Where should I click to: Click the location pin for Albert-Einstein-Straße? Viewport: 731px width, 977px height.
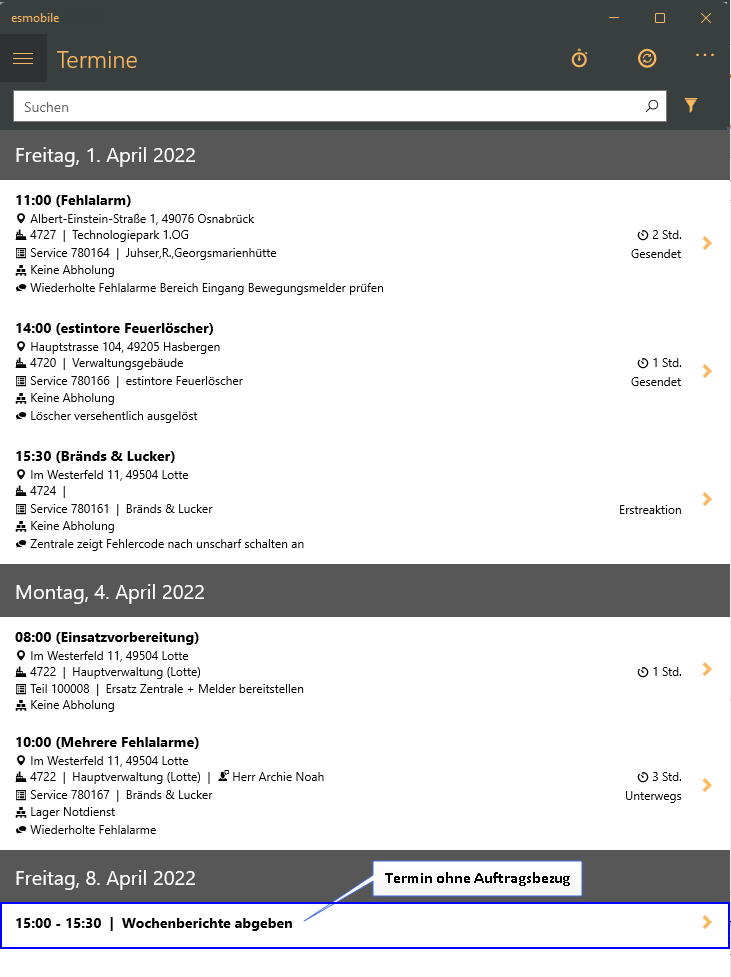(x=21, y=219)
